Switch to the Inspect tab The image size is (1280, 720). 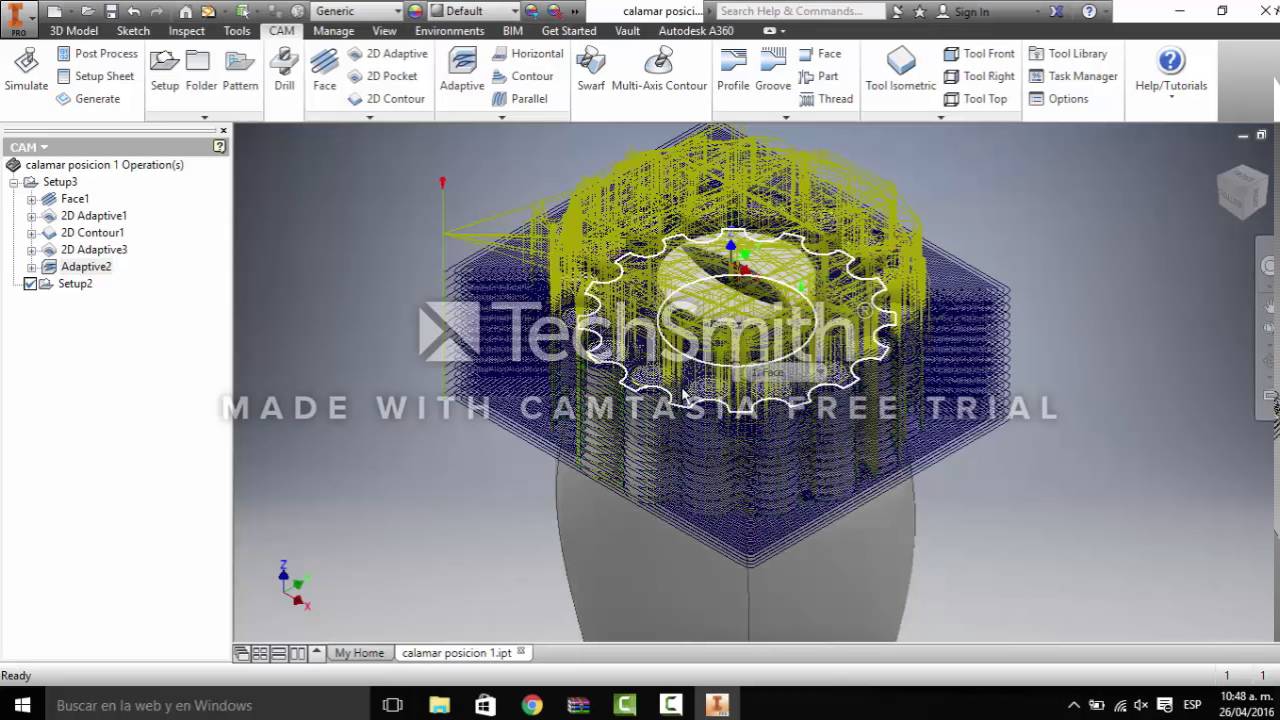pos(186,31)
